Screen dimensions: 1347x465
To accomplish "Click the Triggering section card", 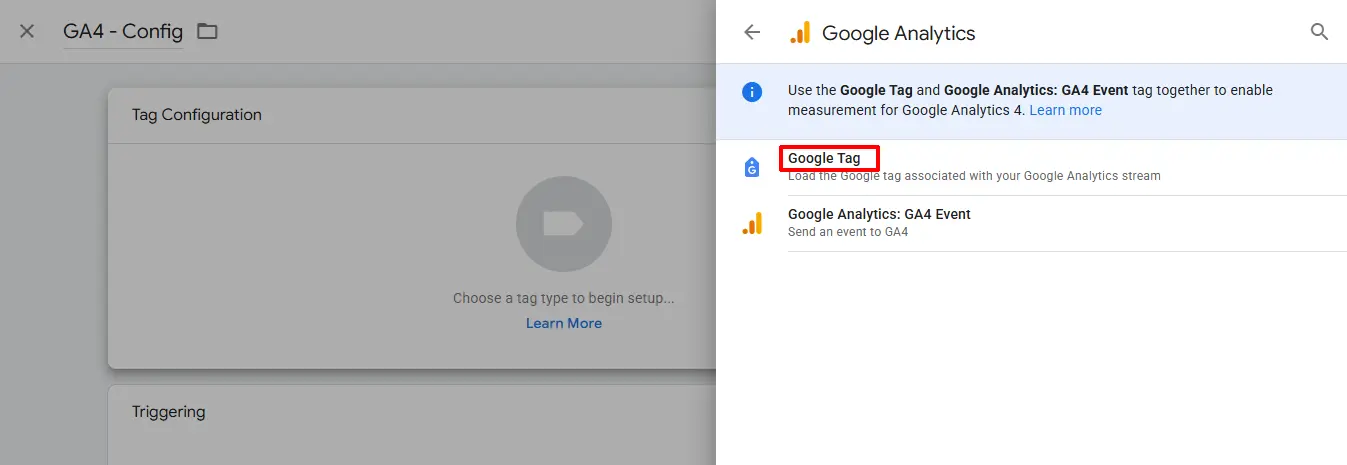I will coord(412,425).
